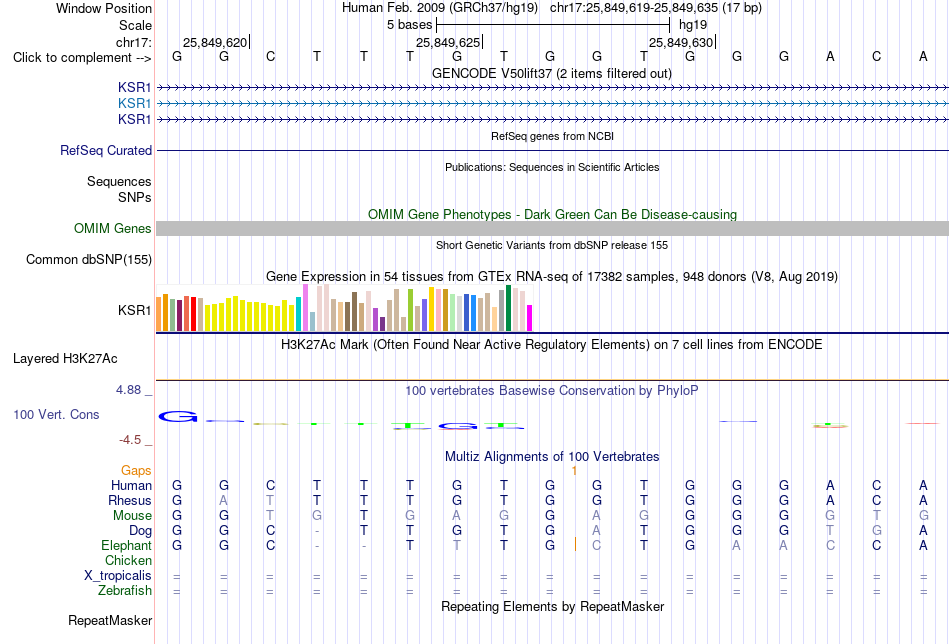Click the first orange bar of the GTEx chart
Screen dimensions: 950x644
pyautogui.click(x=159, y=314)
